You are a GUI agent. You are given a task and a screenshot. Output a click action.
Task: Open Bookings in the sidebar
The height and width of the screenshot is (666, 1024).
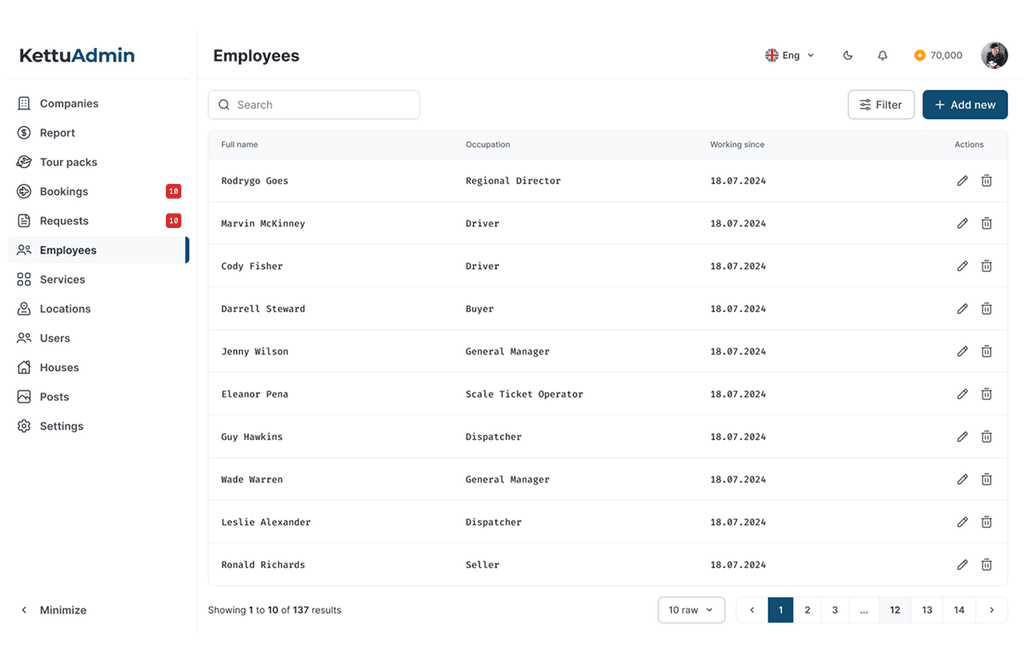click(x=64, y=192)
